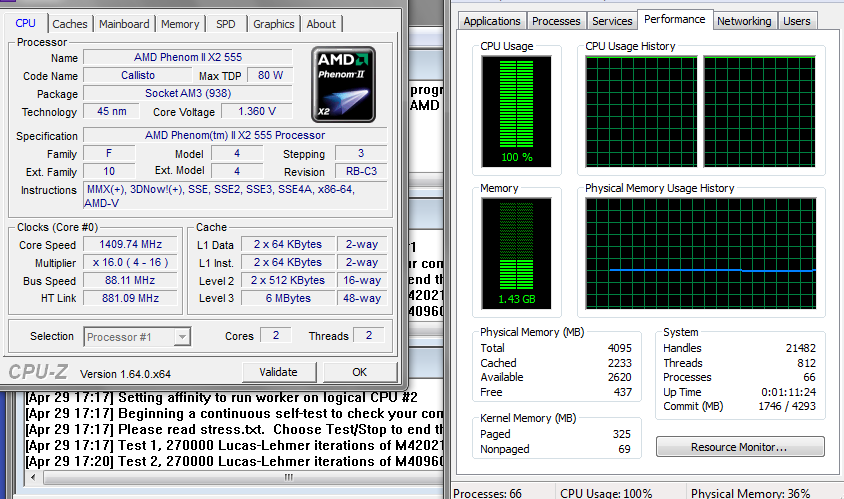Click the Callisto code name value
The image size is (844, 499).
pyautogui.click(x=138, y=75)
